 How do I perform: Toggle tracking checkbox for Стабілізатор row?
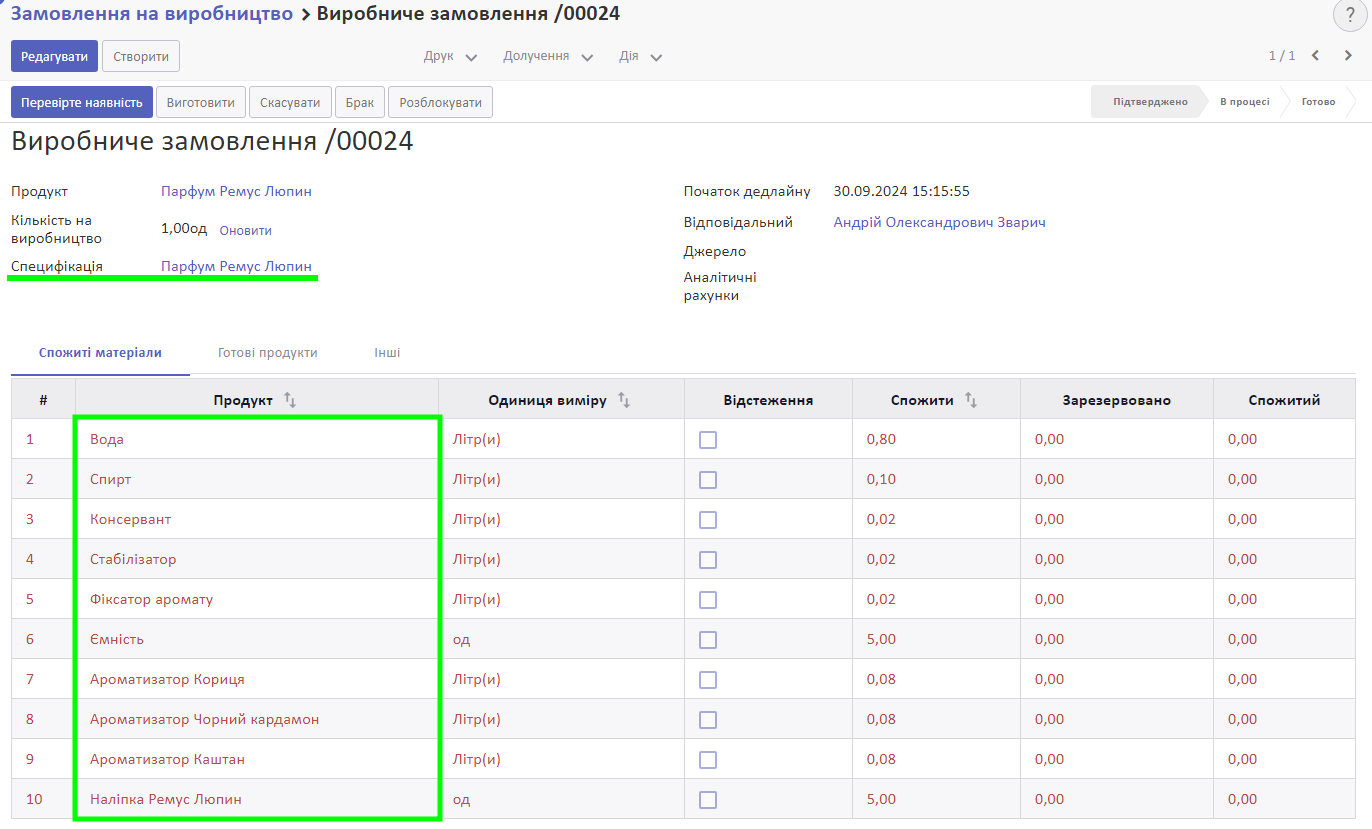pyautogui.click(x=708, y=560)
